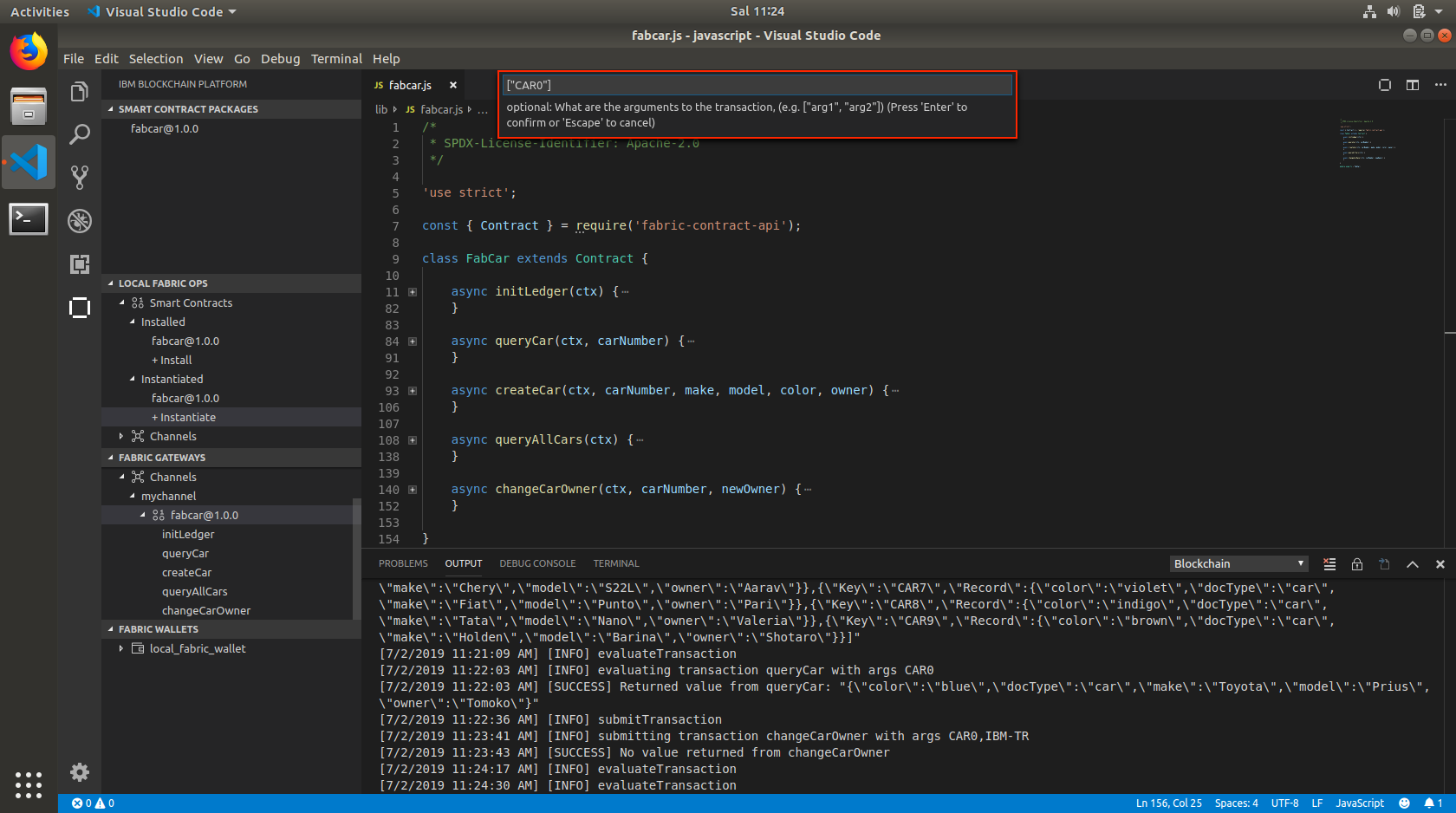Select Blockchain output channel dropdown
The height and width of the screenshot is (813, 1456).
pyautogui.click(x=1239, y=564)
